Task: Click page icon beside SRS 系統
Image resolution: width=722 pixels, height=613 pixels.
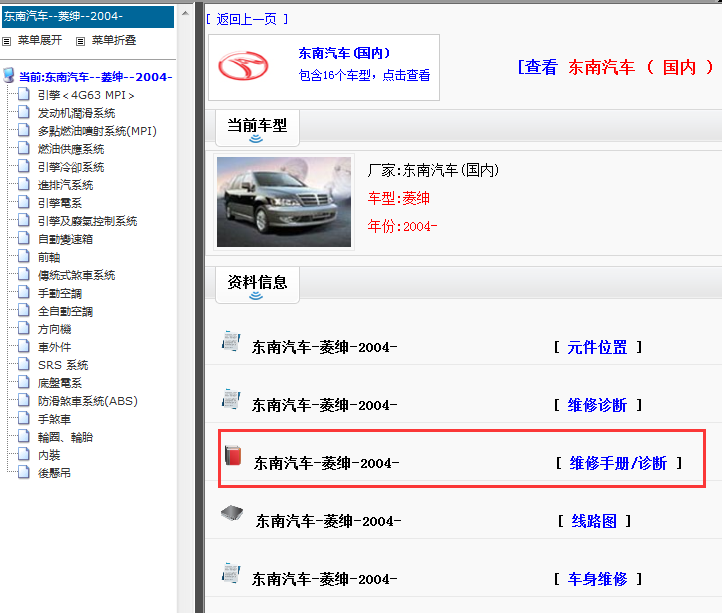Action: click(24, 364)
